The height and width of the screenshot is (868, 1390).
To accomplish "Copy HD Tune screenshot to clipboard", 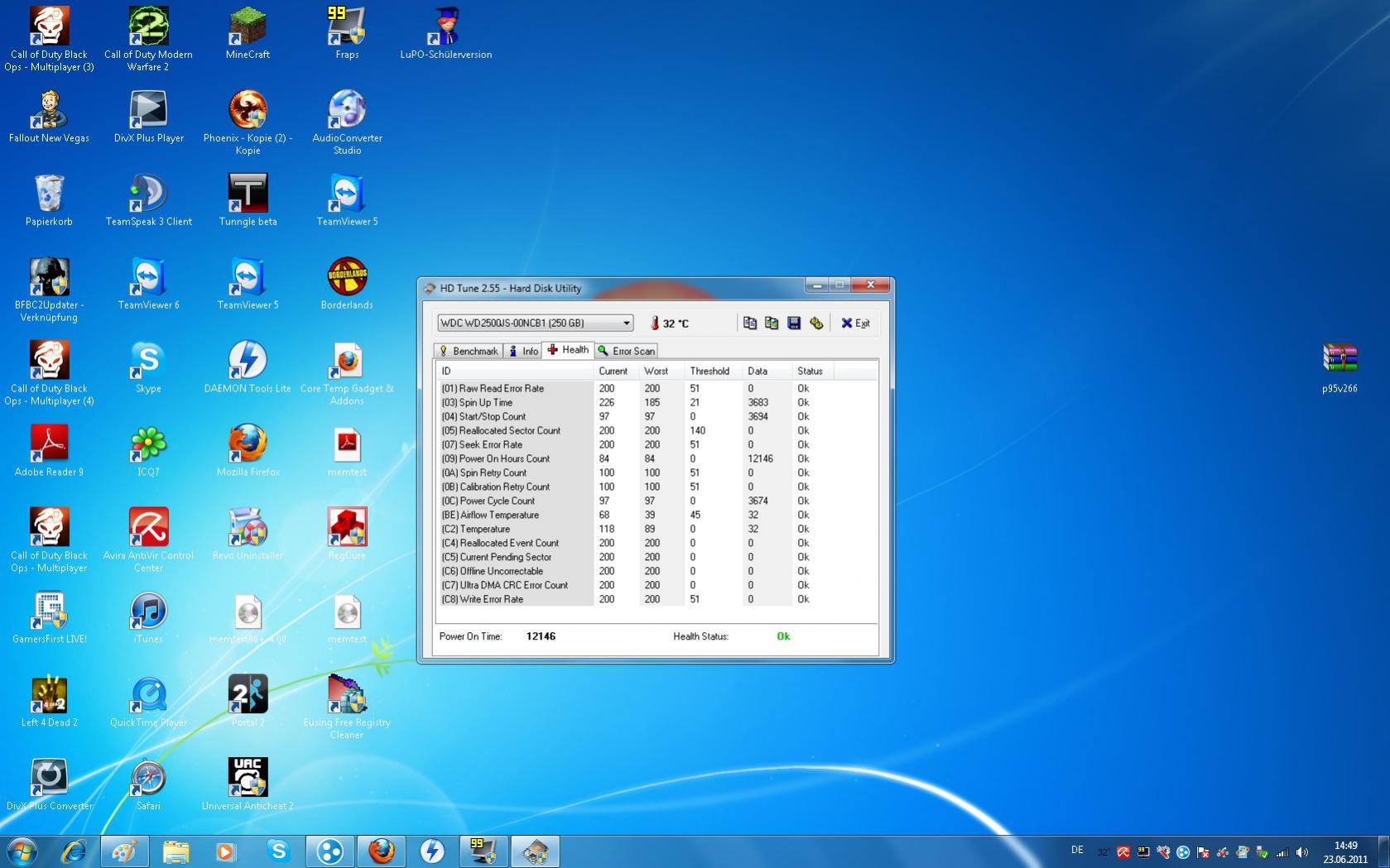I will (x=772, y=323).
